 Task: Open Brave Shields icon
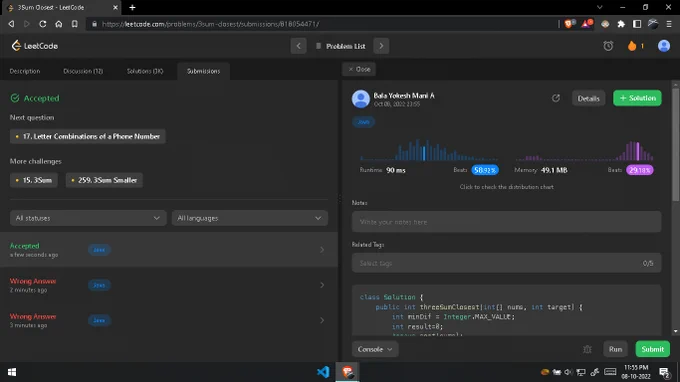coord(569,24)
